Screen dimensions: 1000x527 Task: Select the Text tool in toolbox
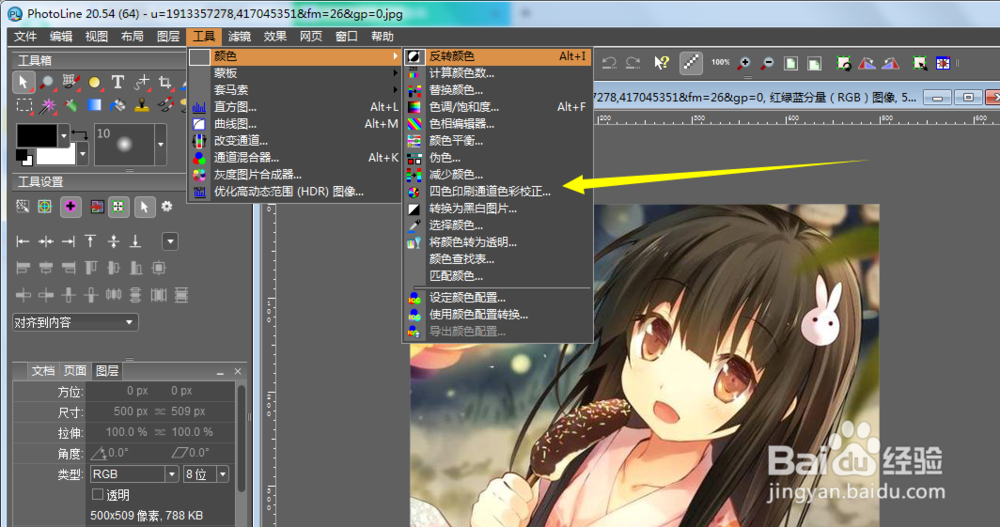118,82
